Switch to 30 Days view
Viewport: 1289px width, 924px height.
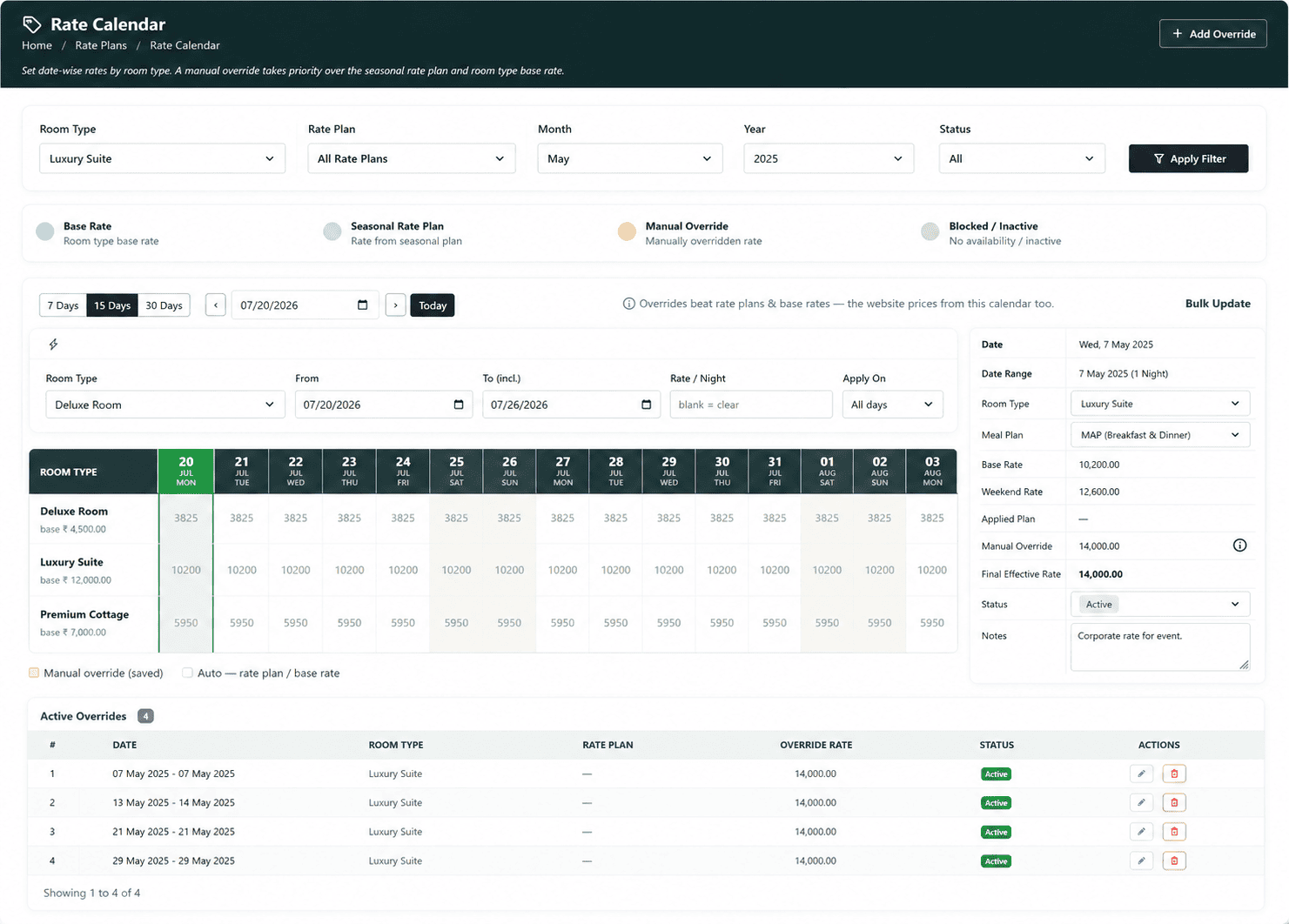click(x=164, y=305)
